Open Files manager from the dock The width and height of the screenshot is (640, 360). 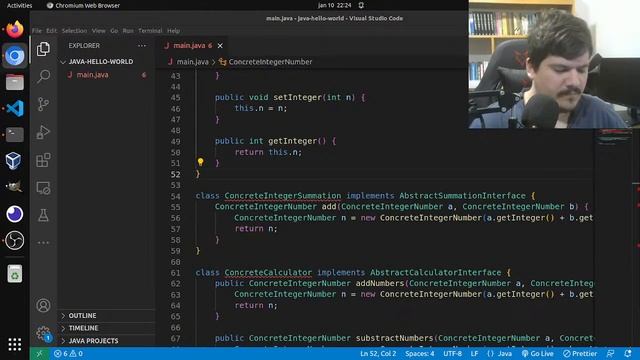(x=15, y=82)
